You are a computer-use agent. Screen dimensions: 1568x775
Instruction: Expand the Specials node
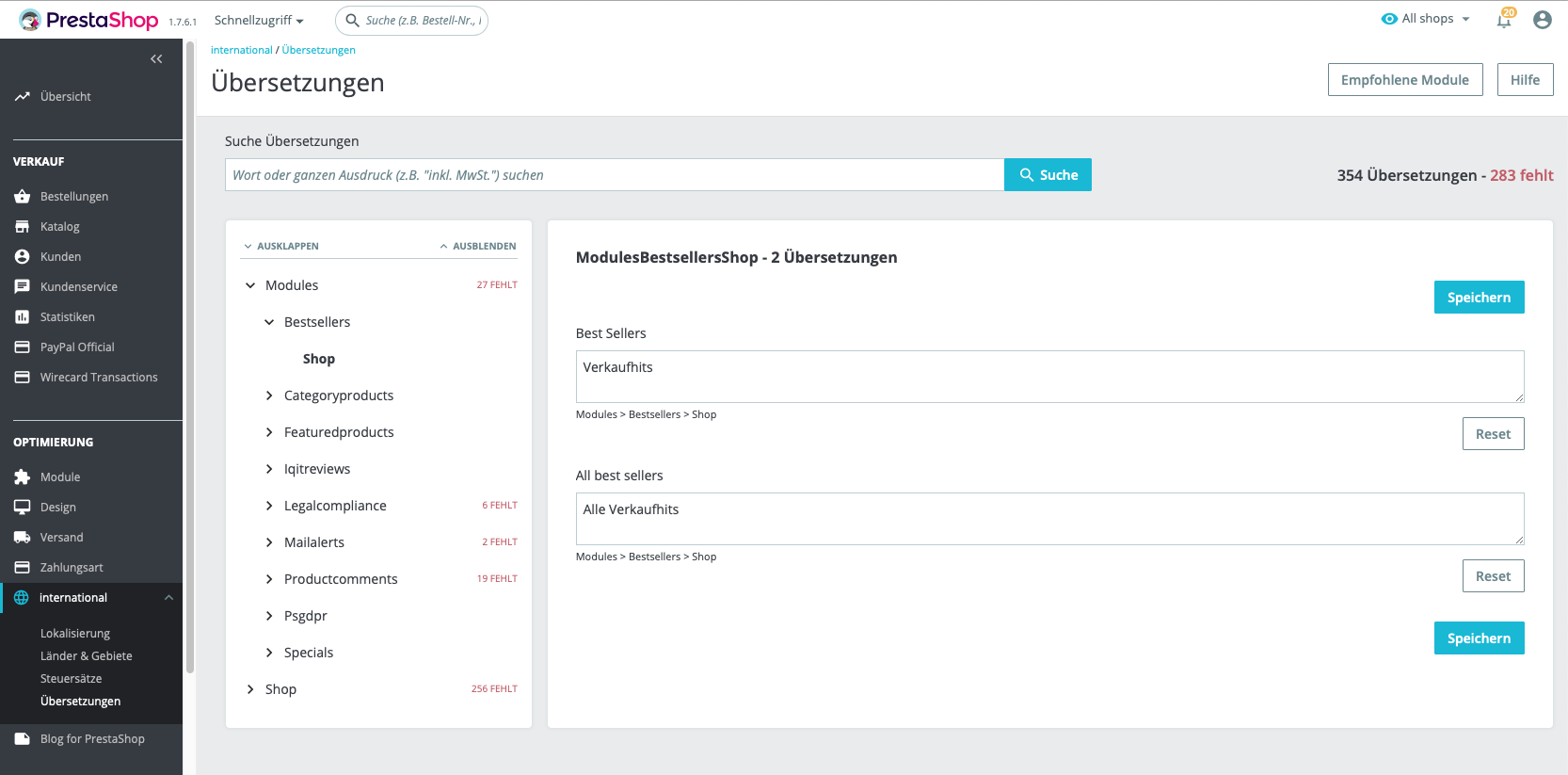point(269,653)
